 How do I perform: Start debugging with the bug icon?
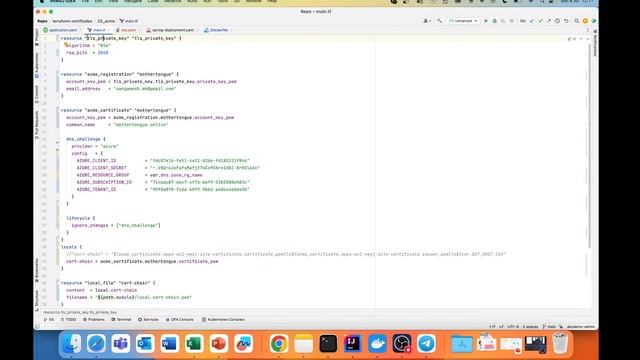coord(494,21)
